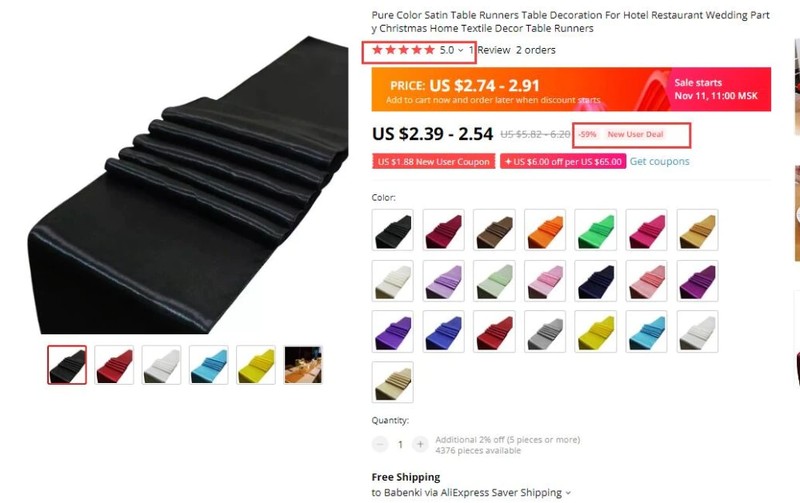Decrease quantity with the minus button
Image resolution: width=800 pixels, height=503 pixels.
[x=380, y=444]
